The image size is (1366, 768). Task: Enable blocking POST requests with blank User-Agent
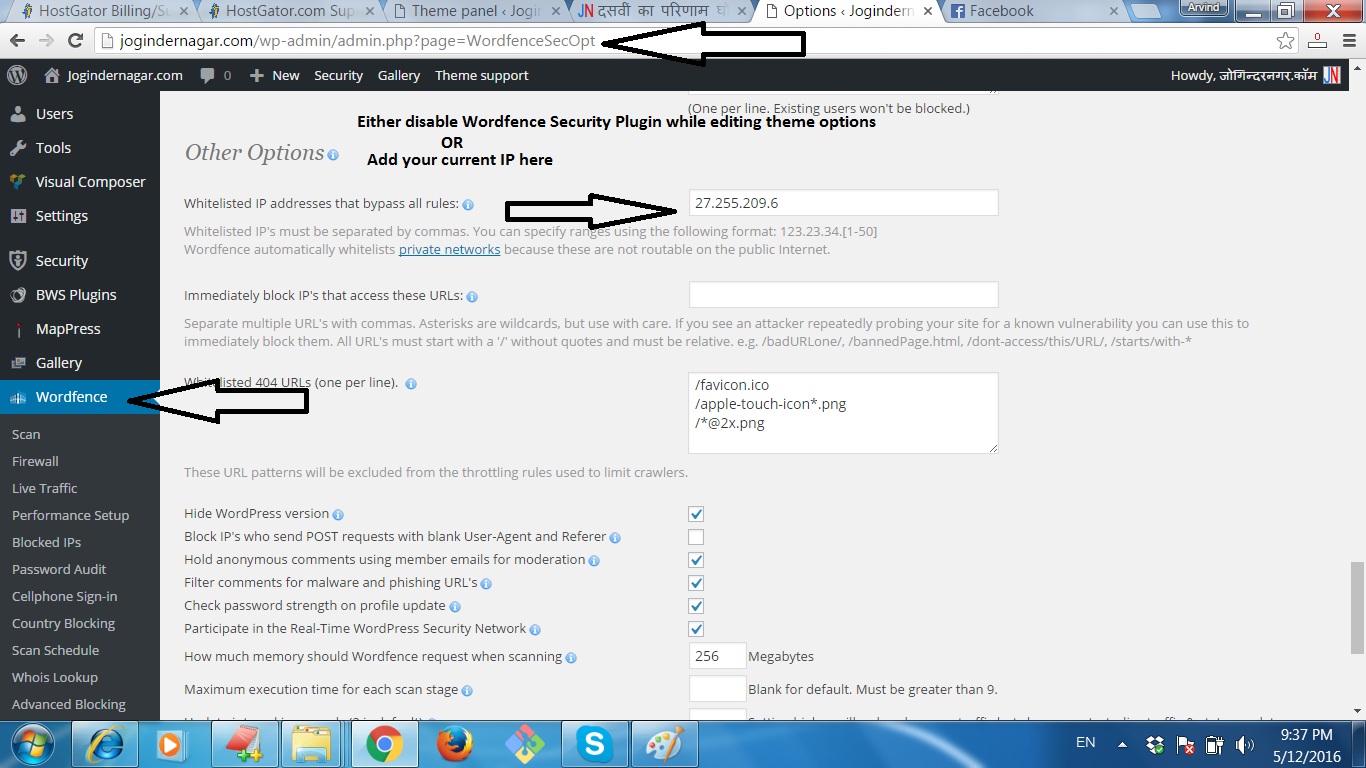point(696,537)
